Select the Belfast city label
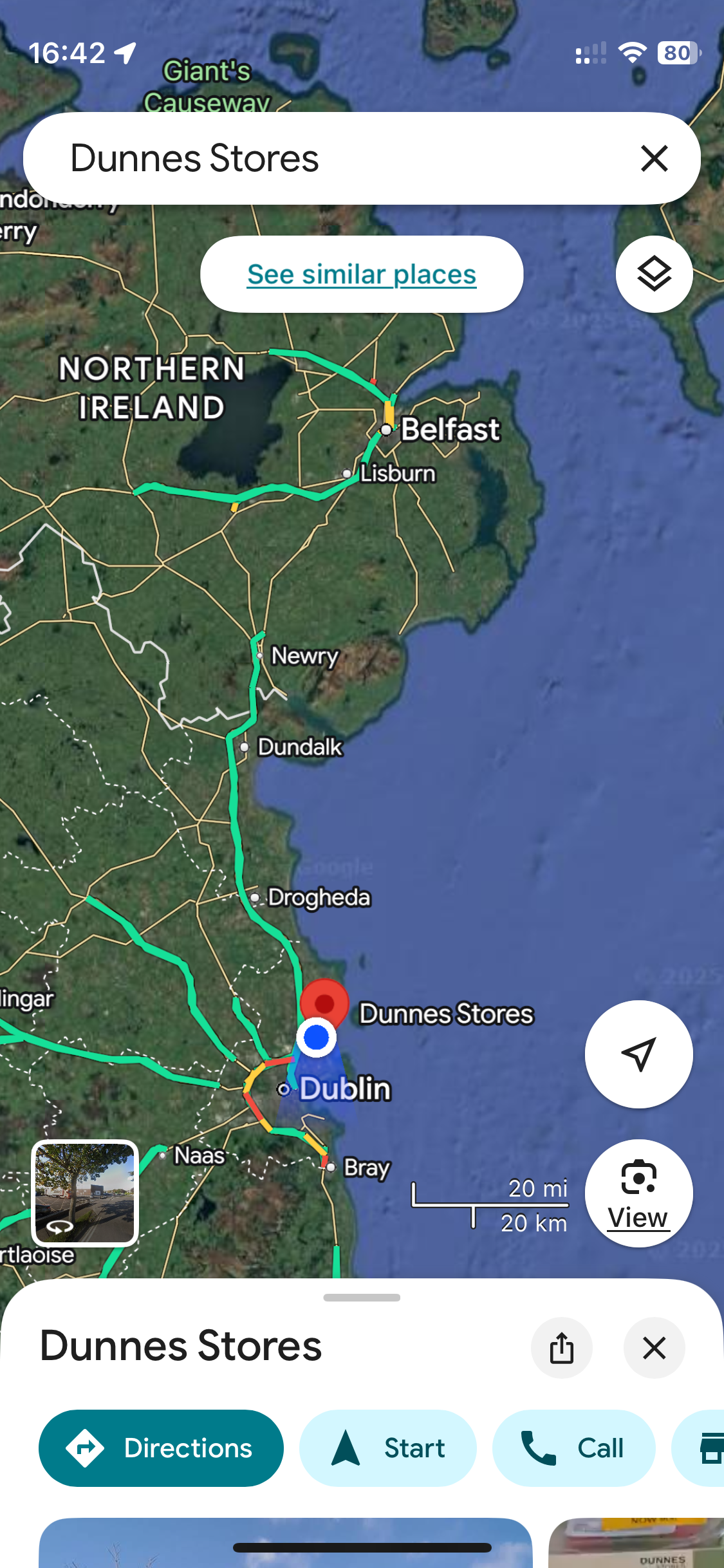The height and width of the screenshot is (1568, 724). [450, 429]
